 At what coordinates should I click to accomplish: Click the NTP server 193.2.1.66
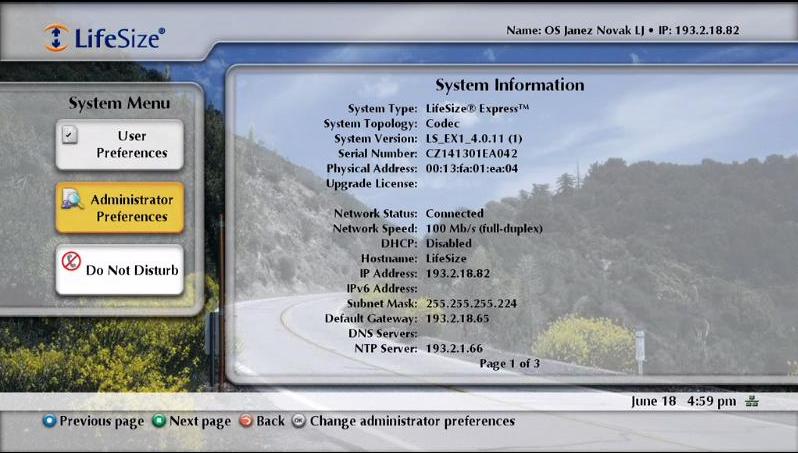coord(454,349)
